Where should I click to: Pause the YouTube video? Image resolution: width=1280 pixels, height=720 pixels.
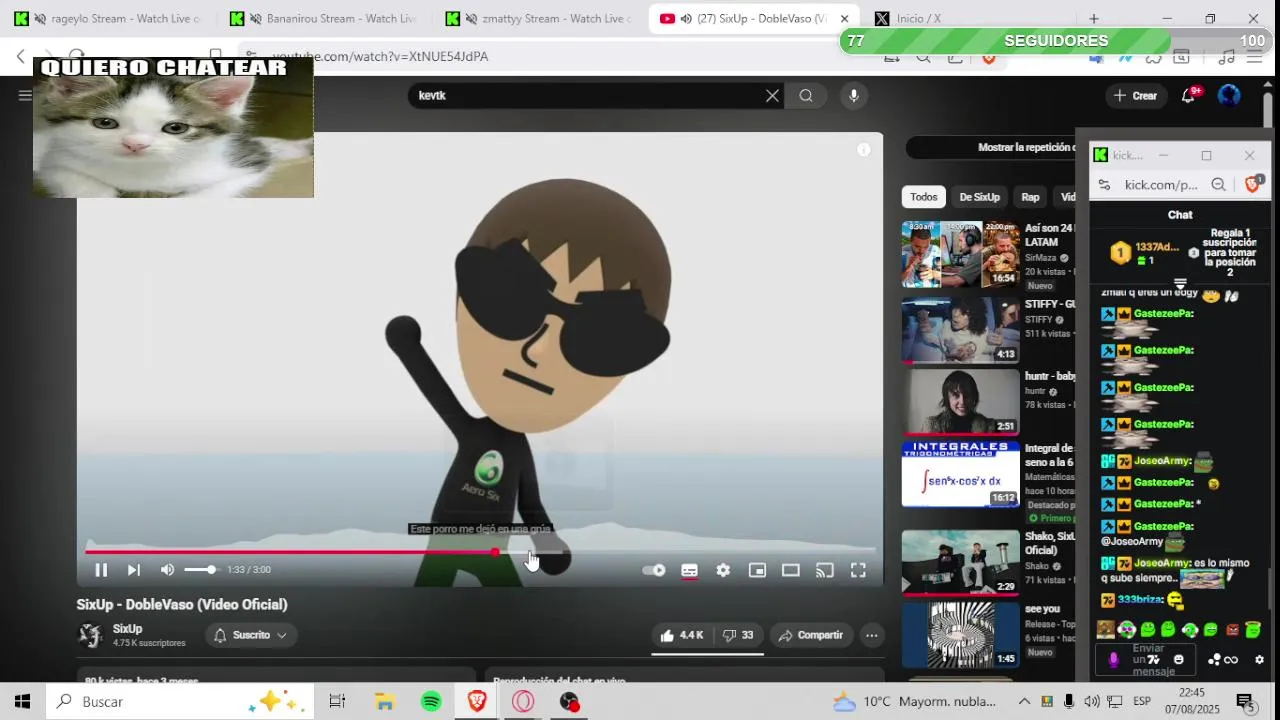101,570
